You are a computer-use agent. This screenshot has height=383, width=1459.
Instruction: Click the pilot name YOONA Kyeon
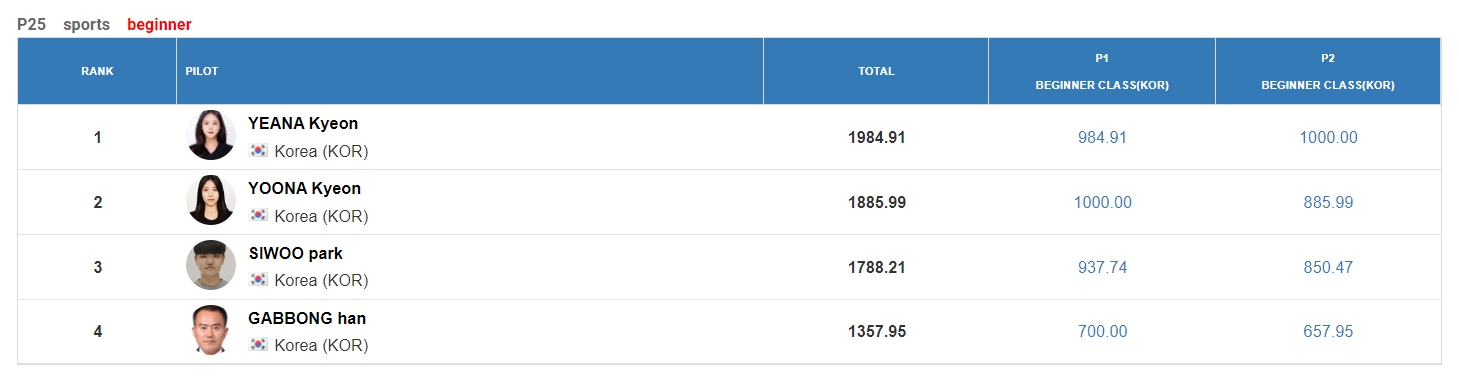pos(305,188)
